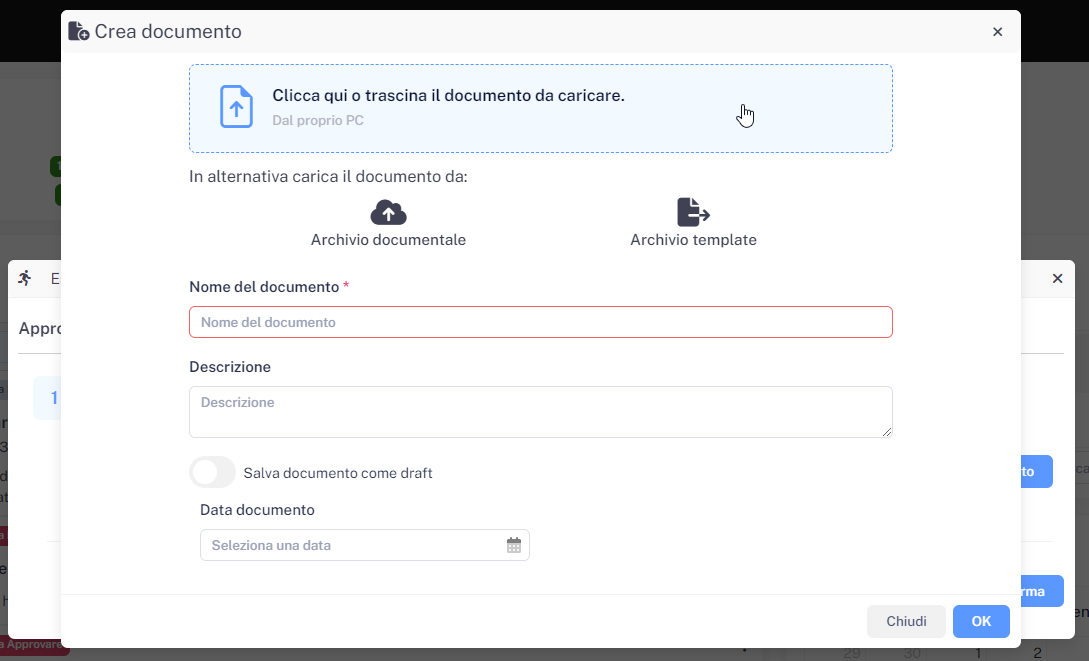Image resolution: width=1089 pixels, height=661 pixels.
Task: Click the Descrizione textarea resize handle
Action: coord(886,432)
